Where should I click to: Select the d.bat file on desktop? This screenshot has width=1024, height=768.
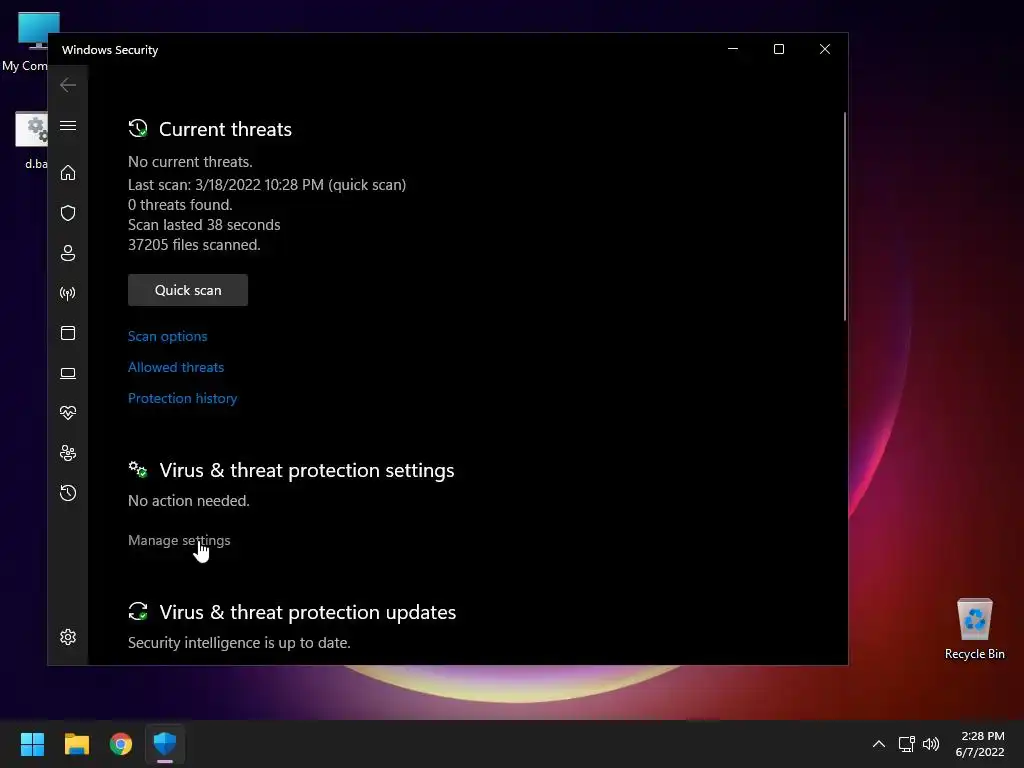[32, 140]
